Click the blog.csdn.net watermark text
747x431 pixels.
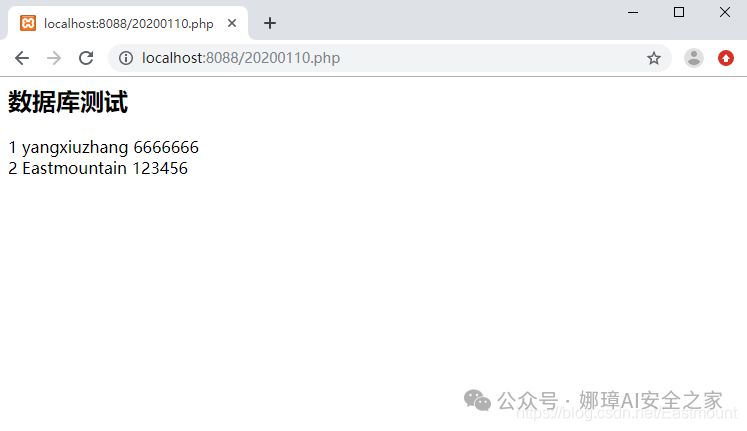point(626,413)
